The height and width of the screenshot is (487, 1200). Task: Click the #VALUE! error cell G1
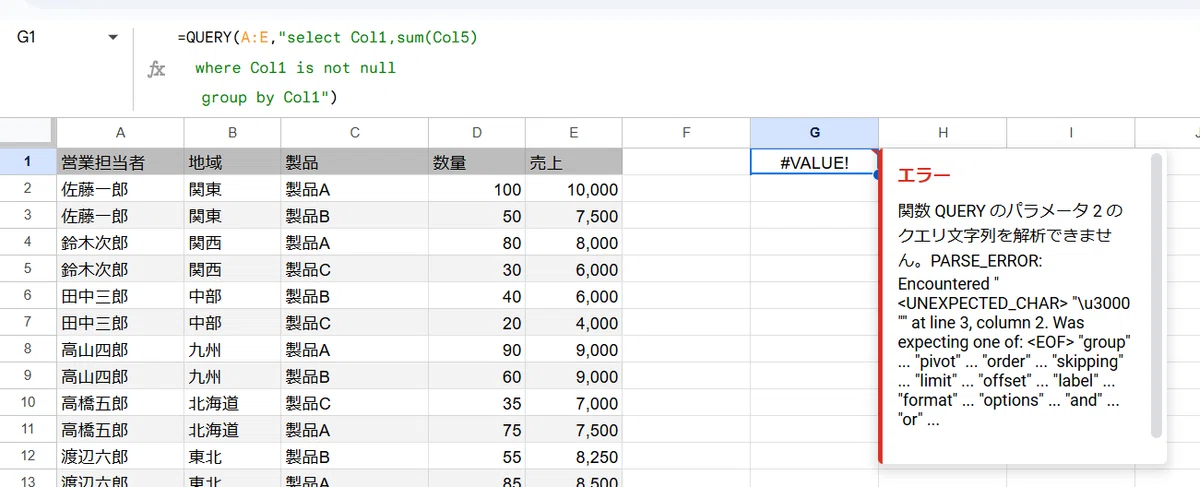(x=814, y=161)
